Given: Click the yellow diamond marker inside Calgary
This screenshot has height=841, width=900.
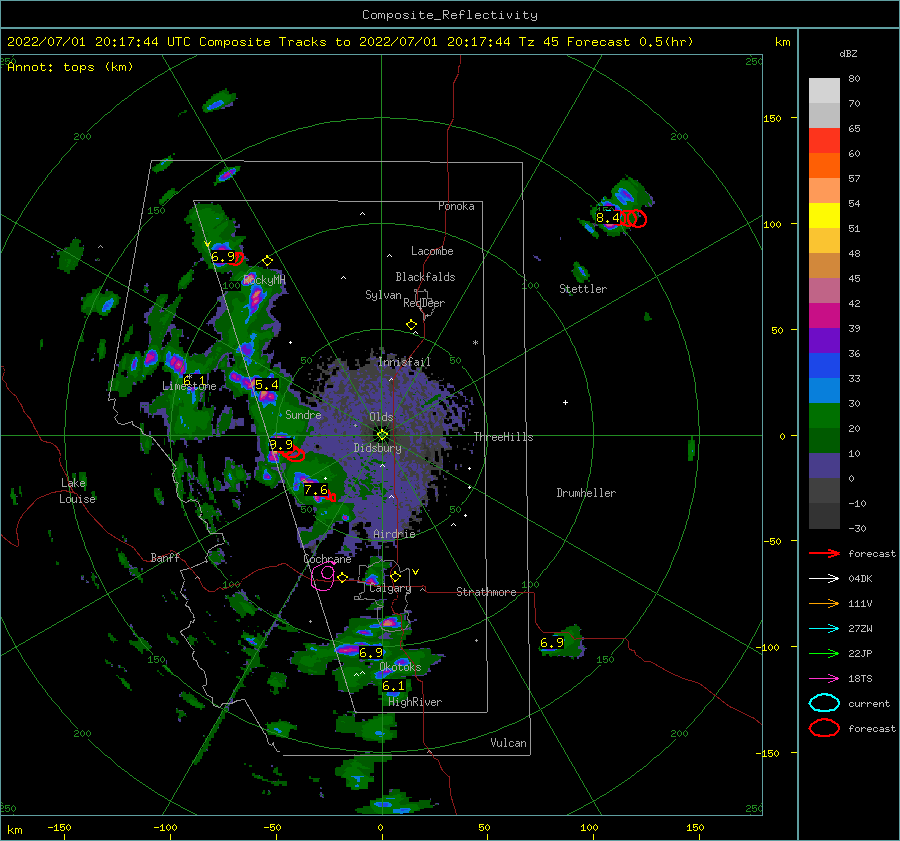Looking at the screenshot, I should 395,576.
